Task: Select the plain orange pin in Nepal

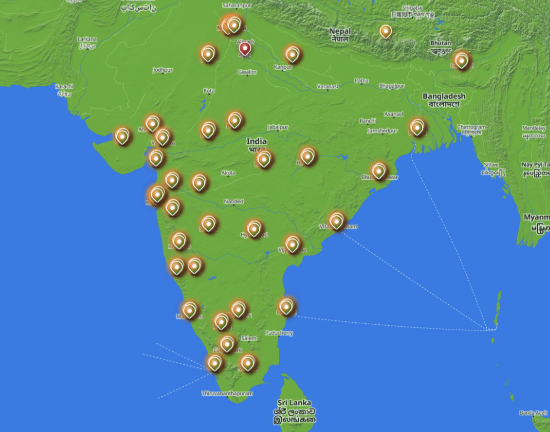Action: [x=385, y=32]
